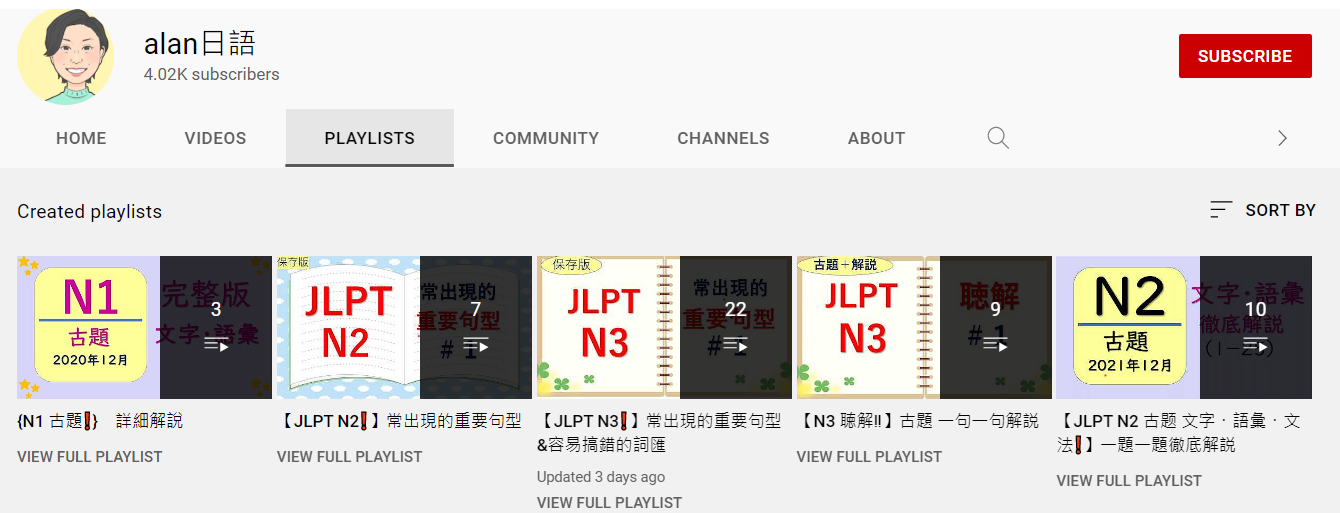The image size is (1340, 513).
Task: Show next tabs with right chevron
Action: pyautogui.click(x=1282, y=138)
